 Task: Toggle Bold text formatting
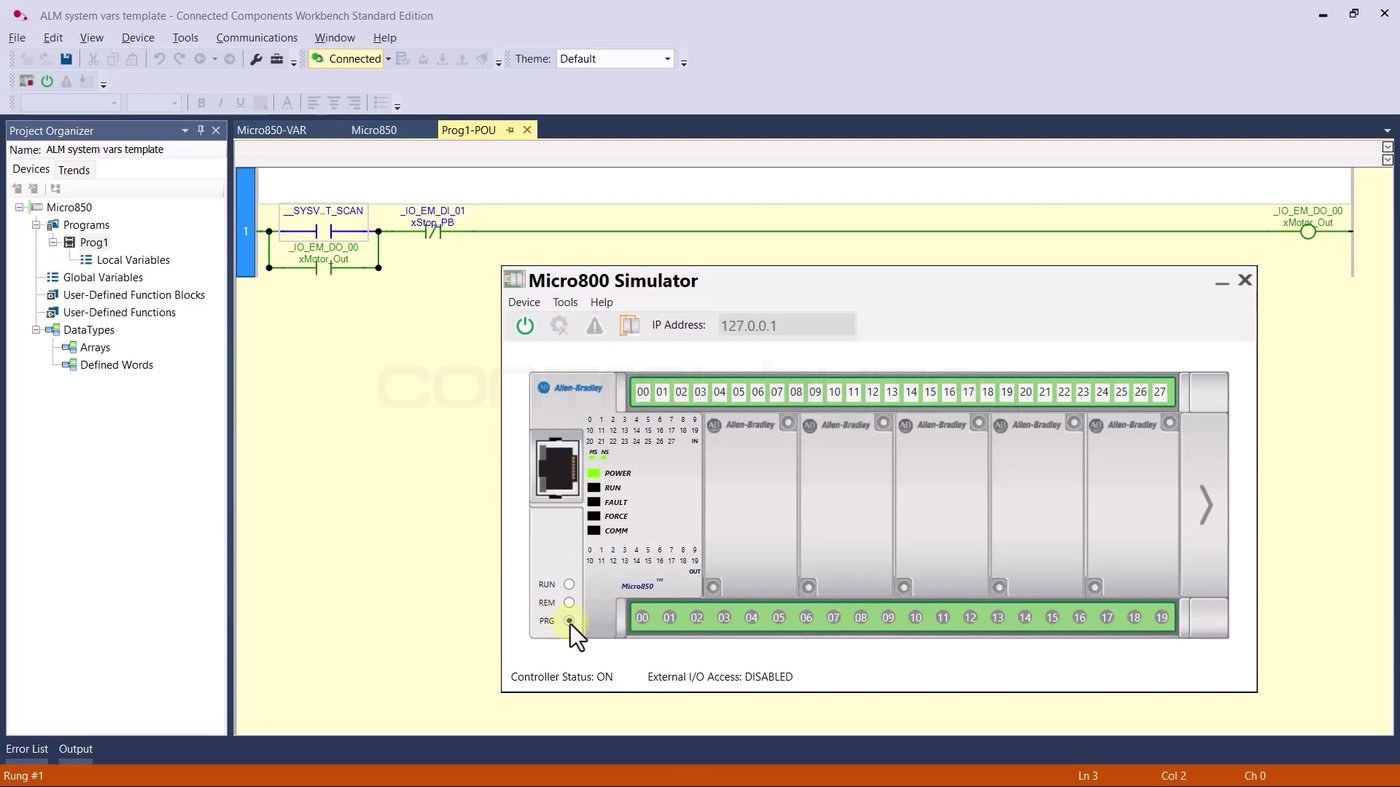[201, 103]
